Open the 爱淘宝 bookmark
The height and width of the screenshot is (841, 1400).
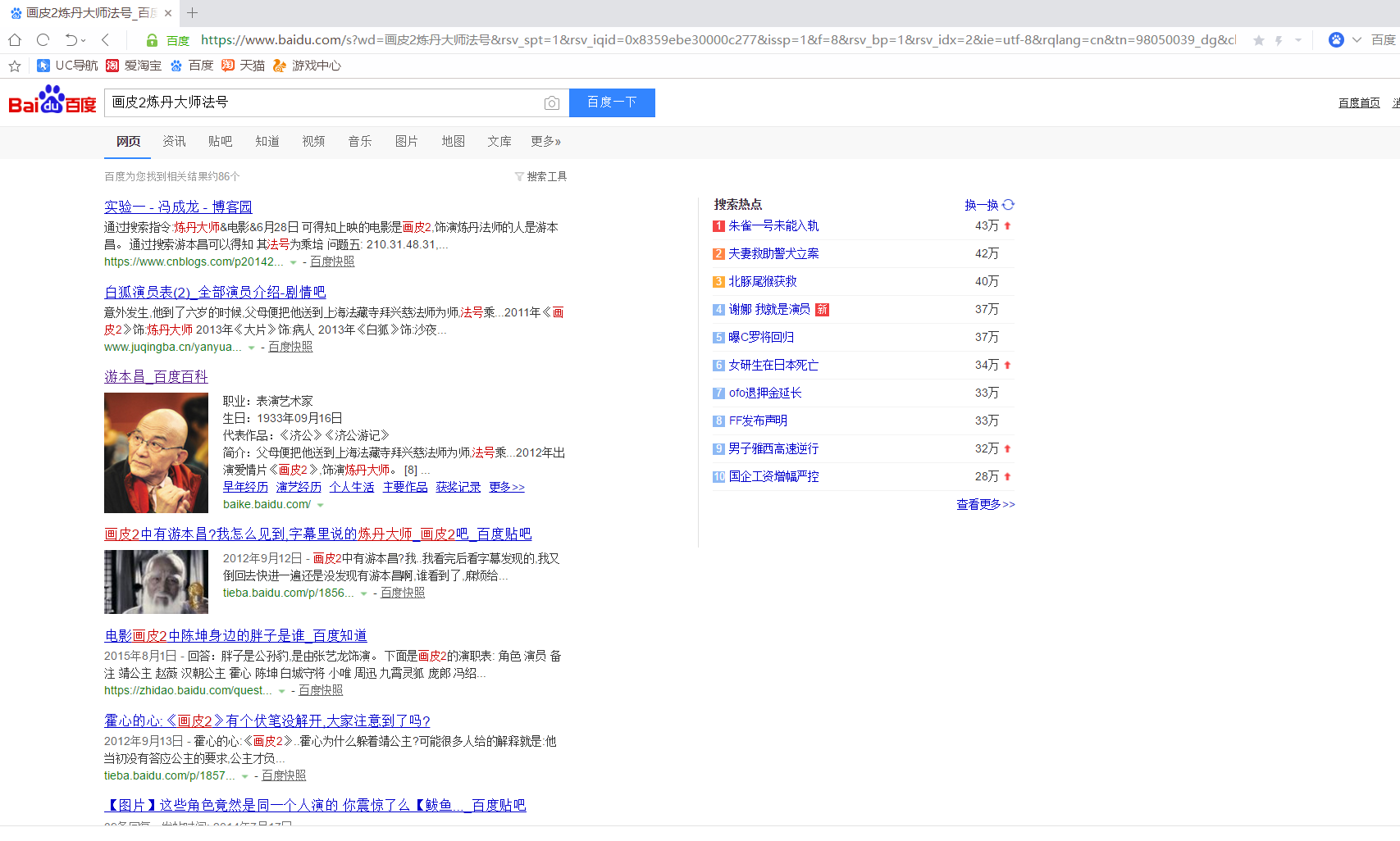point(134,66)
